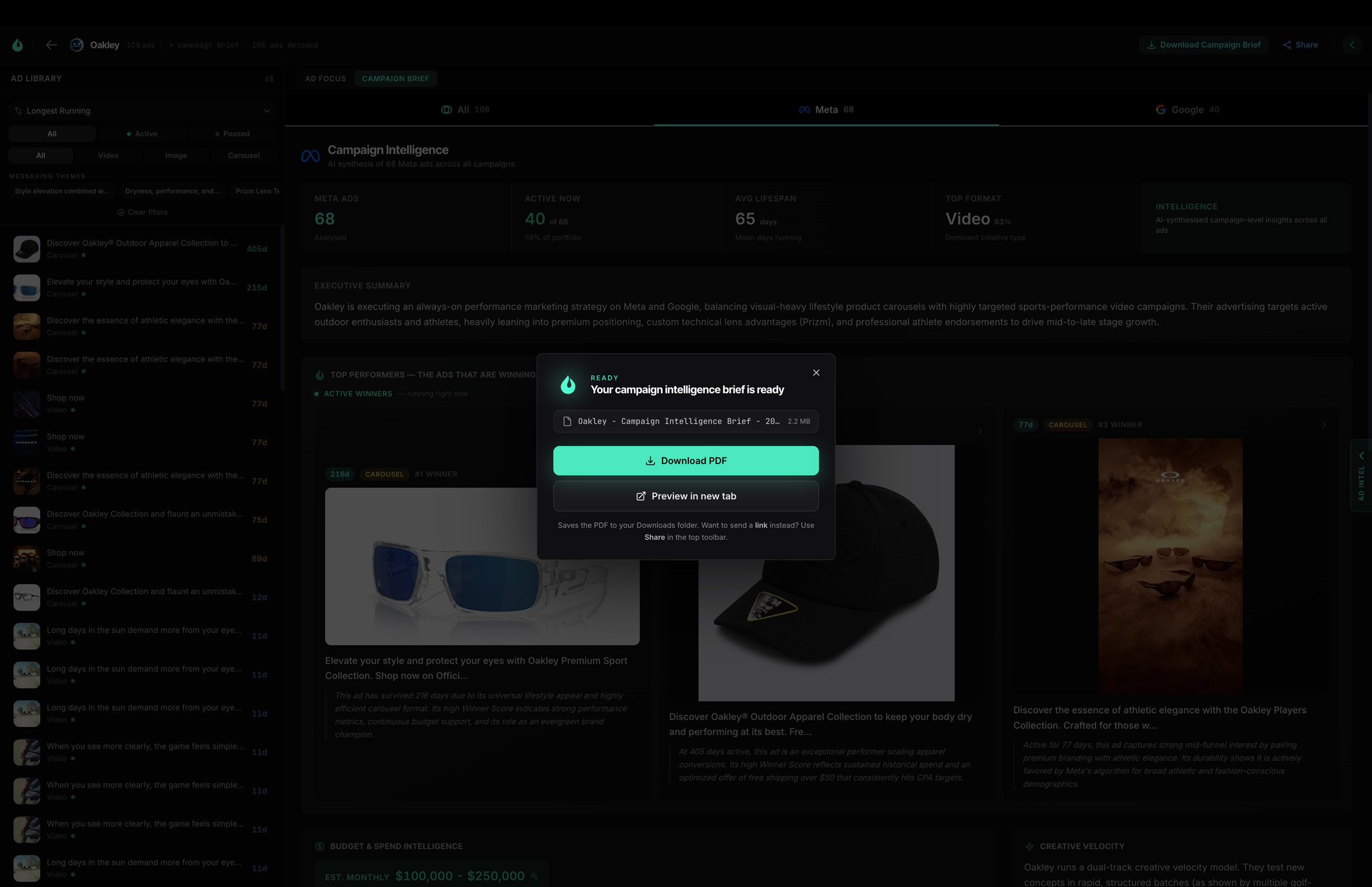The width and height of the screenshot is (1372, 887).
Task: Collapse panel with top-right chevron
Action: [x=1353, y=45]
